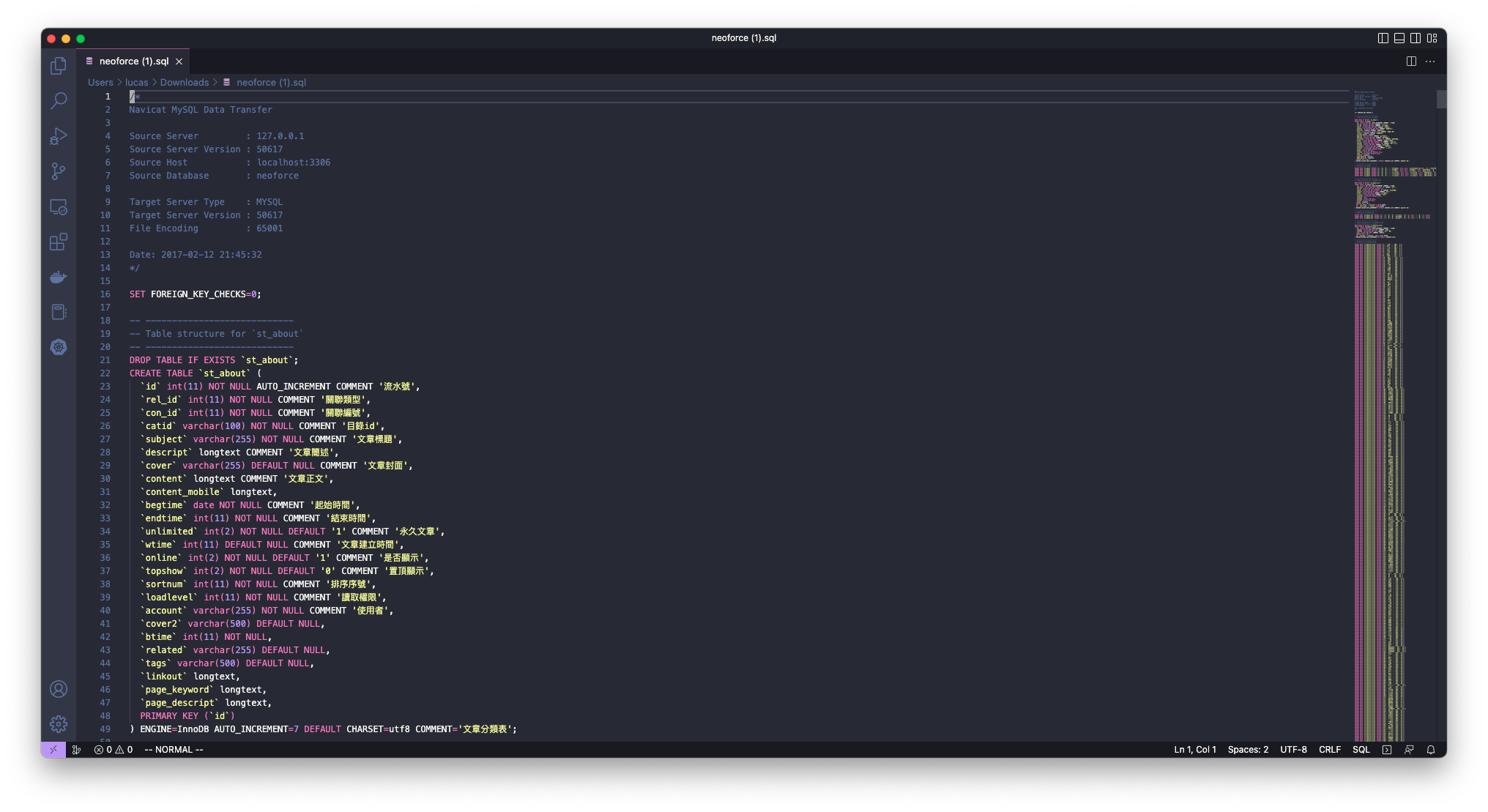
Task: Click line number 22 in the gutter
Action: [105, 373]
